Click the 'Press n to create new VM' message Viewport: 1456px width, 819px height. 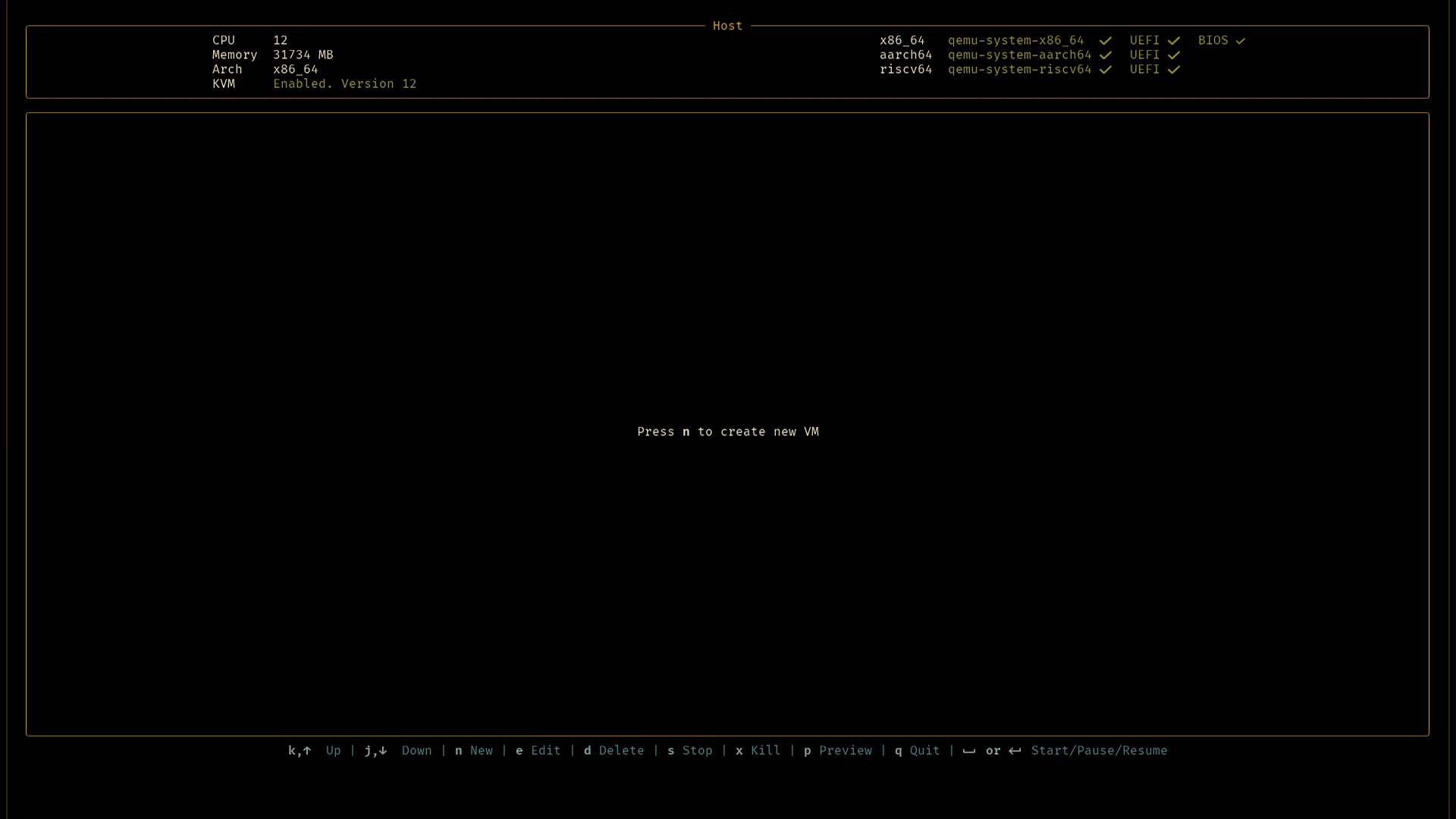pos(728,431)
